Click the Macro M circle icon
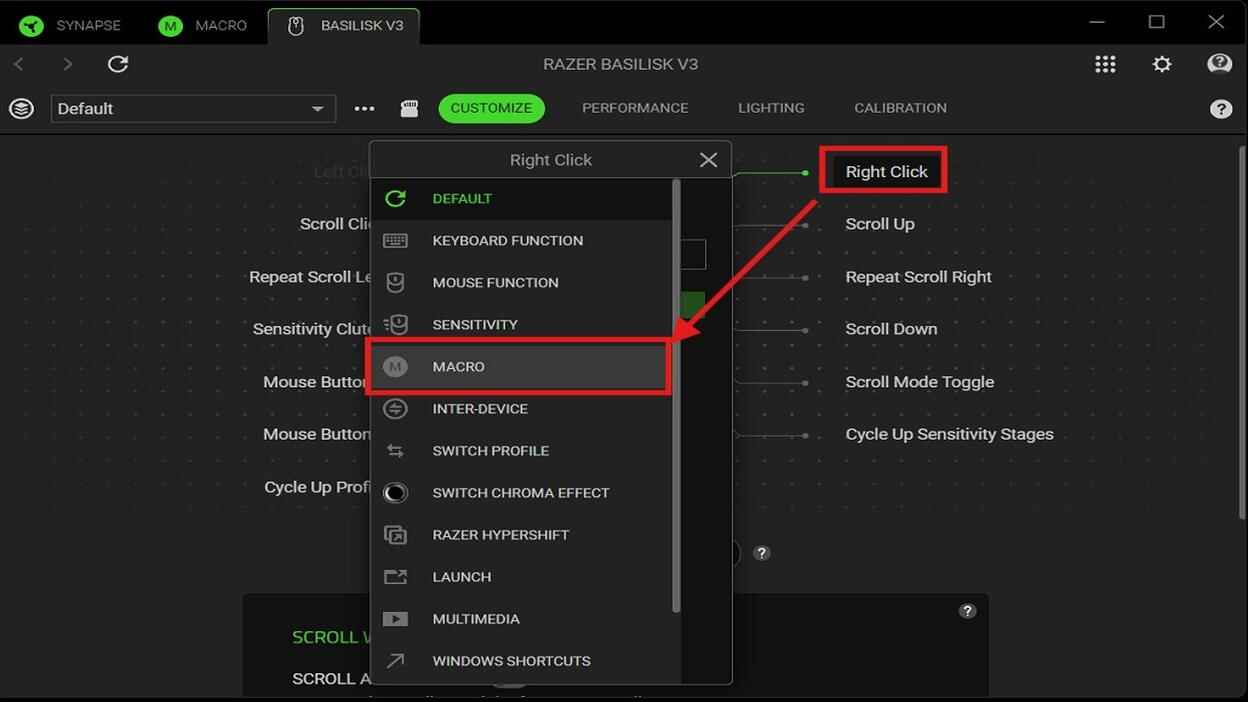 [x=396, y=367]
